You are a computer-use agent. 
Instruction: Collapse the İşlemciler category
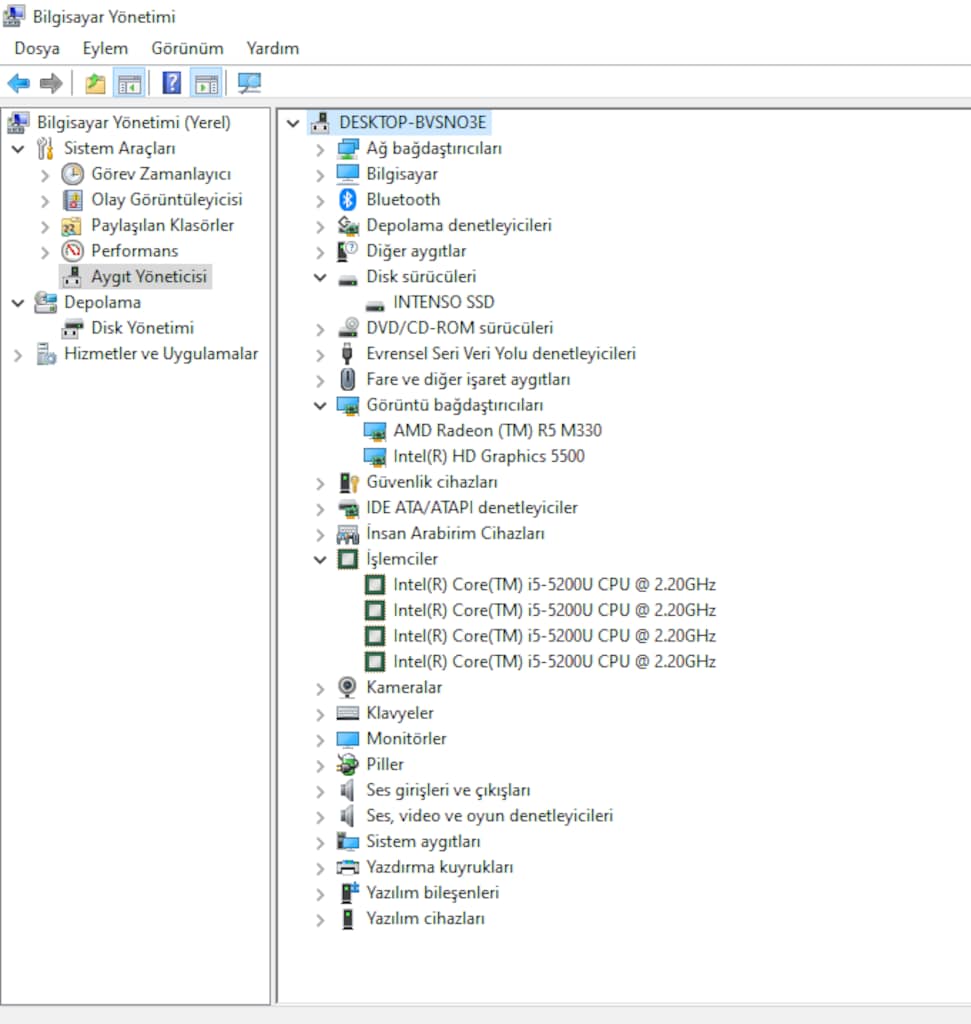pyautogui.click(x=320, y=560)
